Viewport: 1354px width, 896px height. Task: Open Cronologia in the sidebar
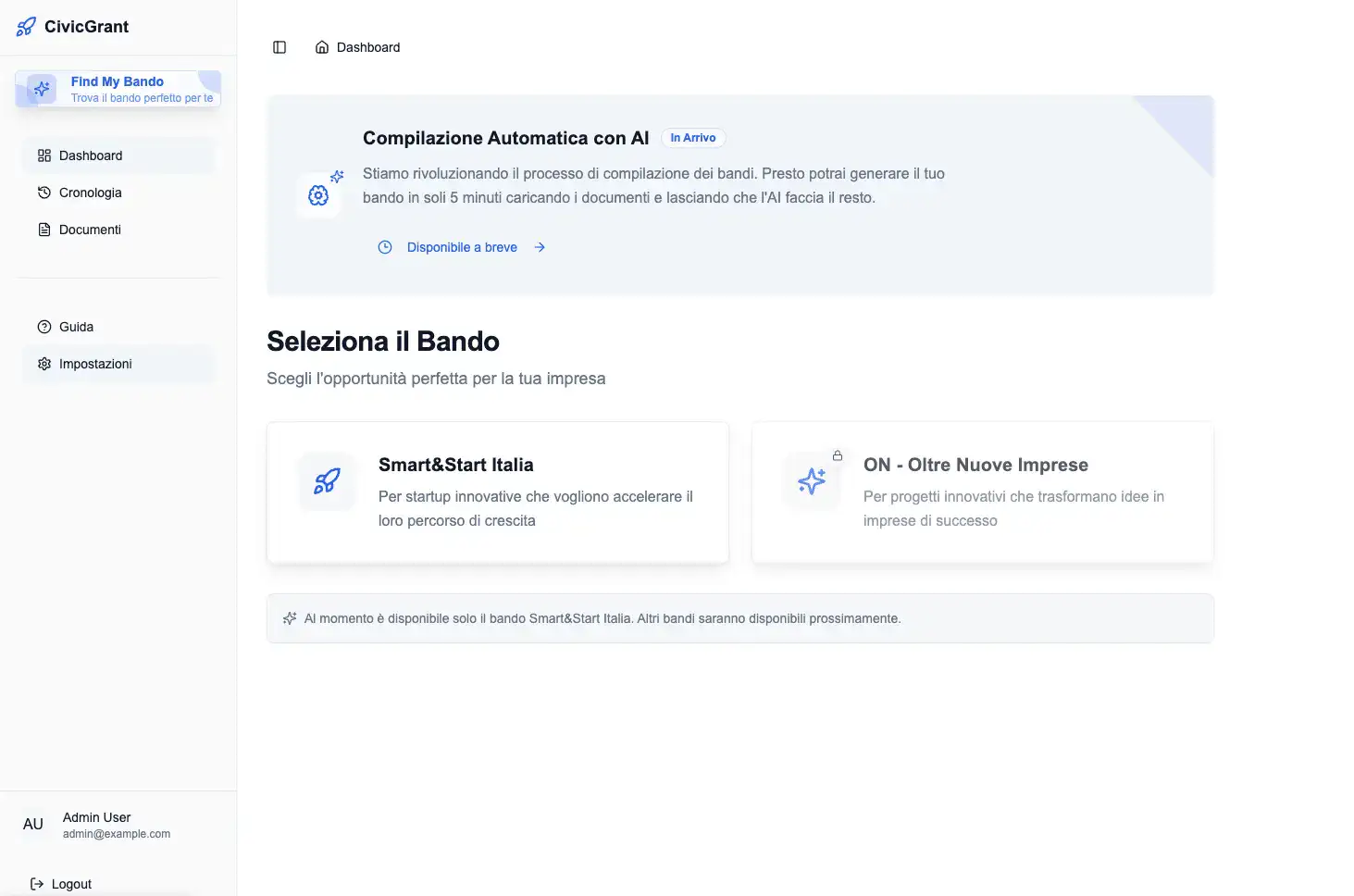(90, 193)
